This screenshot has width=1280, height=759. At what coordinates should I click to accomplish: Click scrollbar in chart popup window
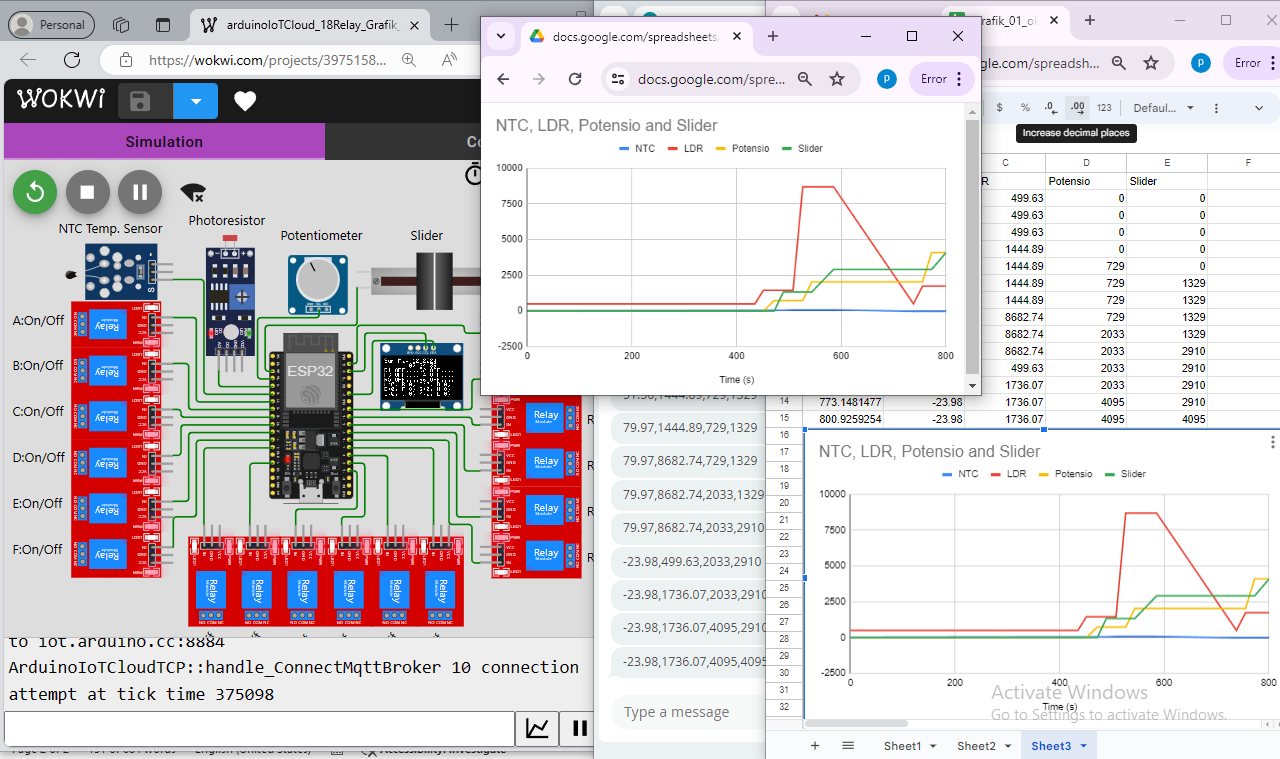click(x=973, y=245)
